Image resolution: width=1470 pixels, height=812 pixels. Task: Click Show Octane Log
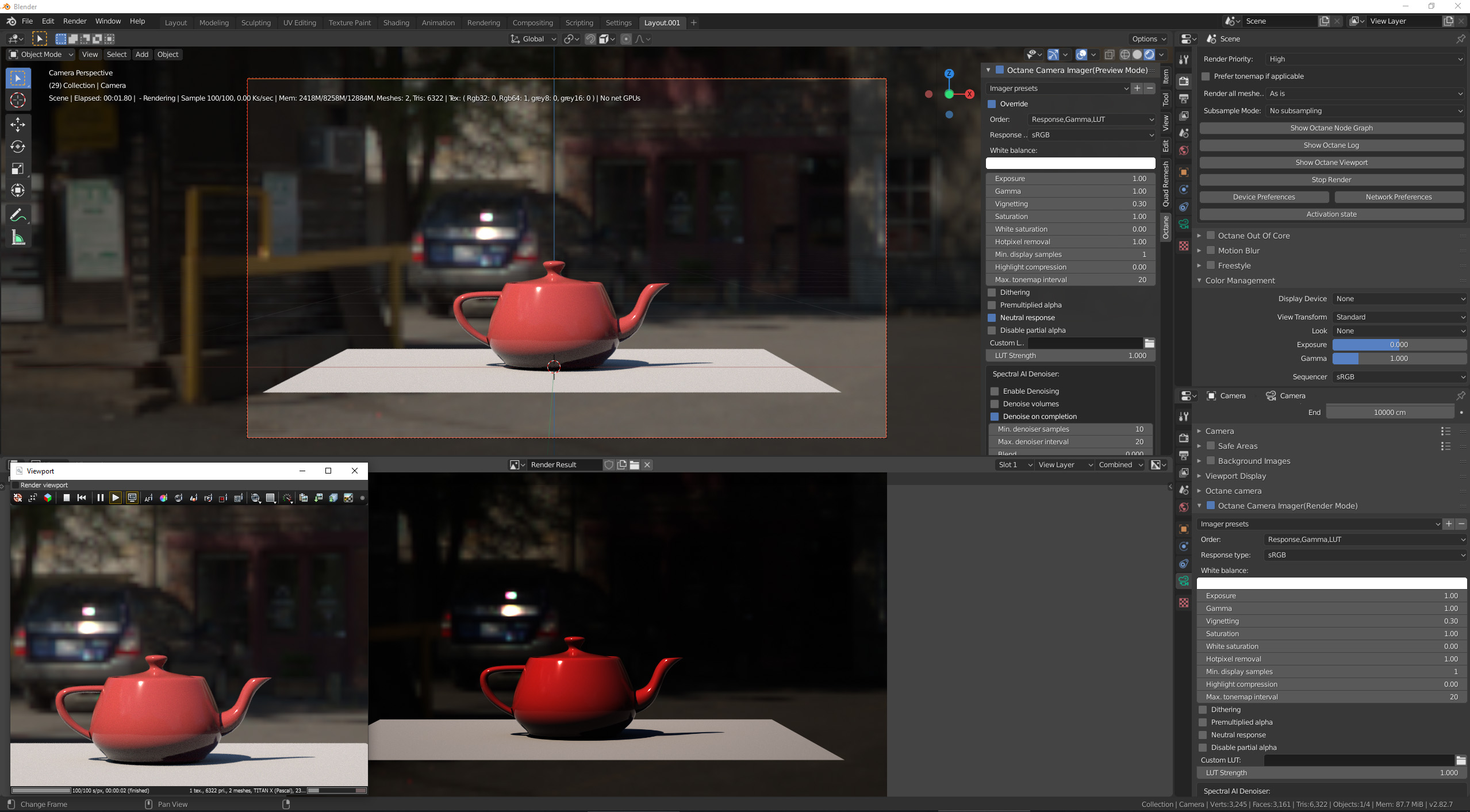(1331, 145)
